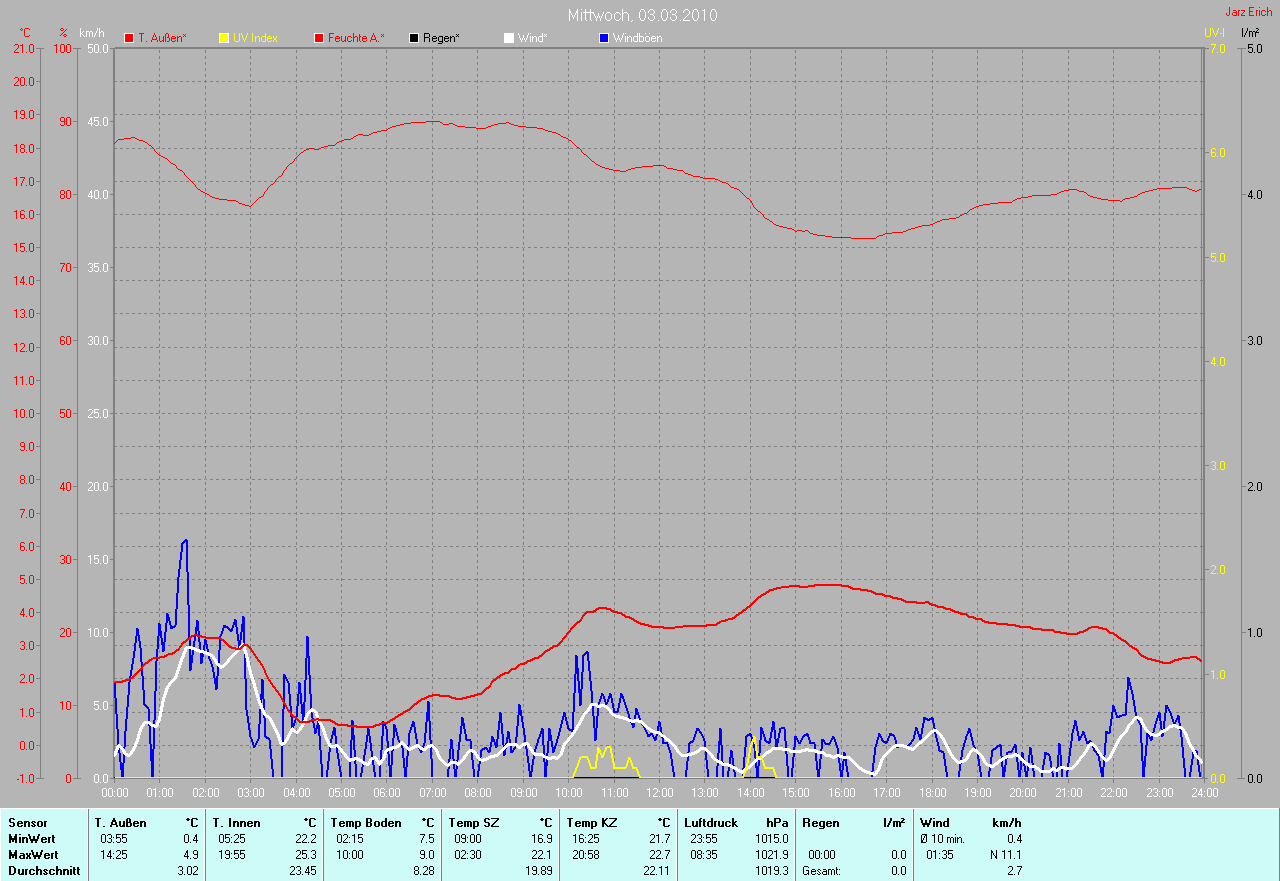Open the Jarz Erich author text
The height and width of the screenshot is (881, 1280).
pyautogui.click(x=1249, y=12)
